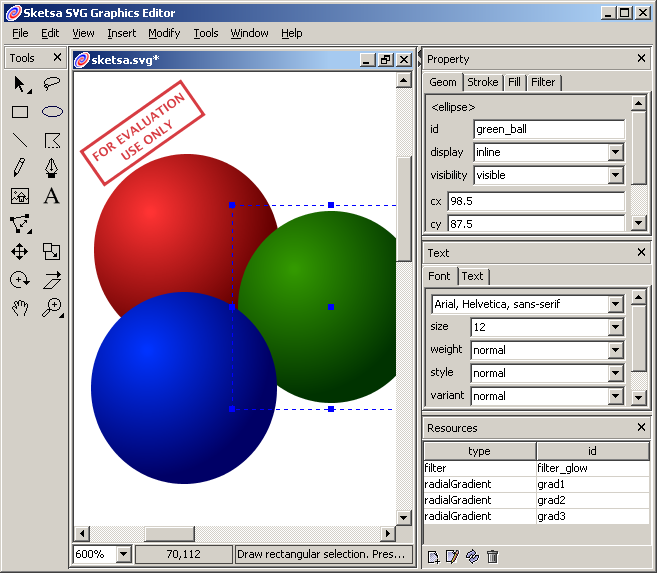657x573 pixels.
Task: Activate the Move tool with four arrows
Action: coord(19,252)
